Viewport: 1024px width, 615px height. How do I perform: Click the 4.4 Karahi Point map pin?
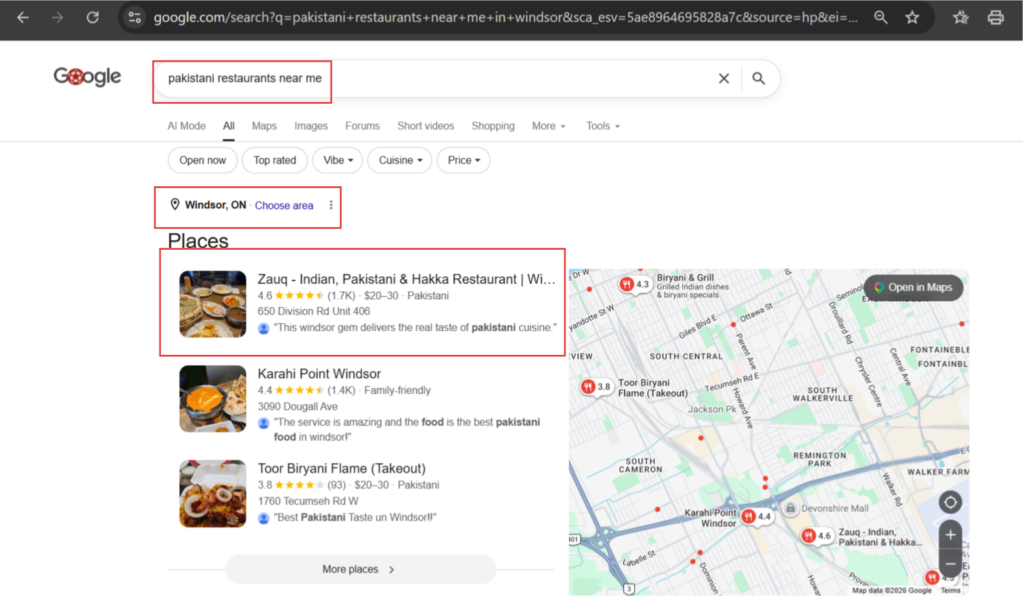[757, 516]
